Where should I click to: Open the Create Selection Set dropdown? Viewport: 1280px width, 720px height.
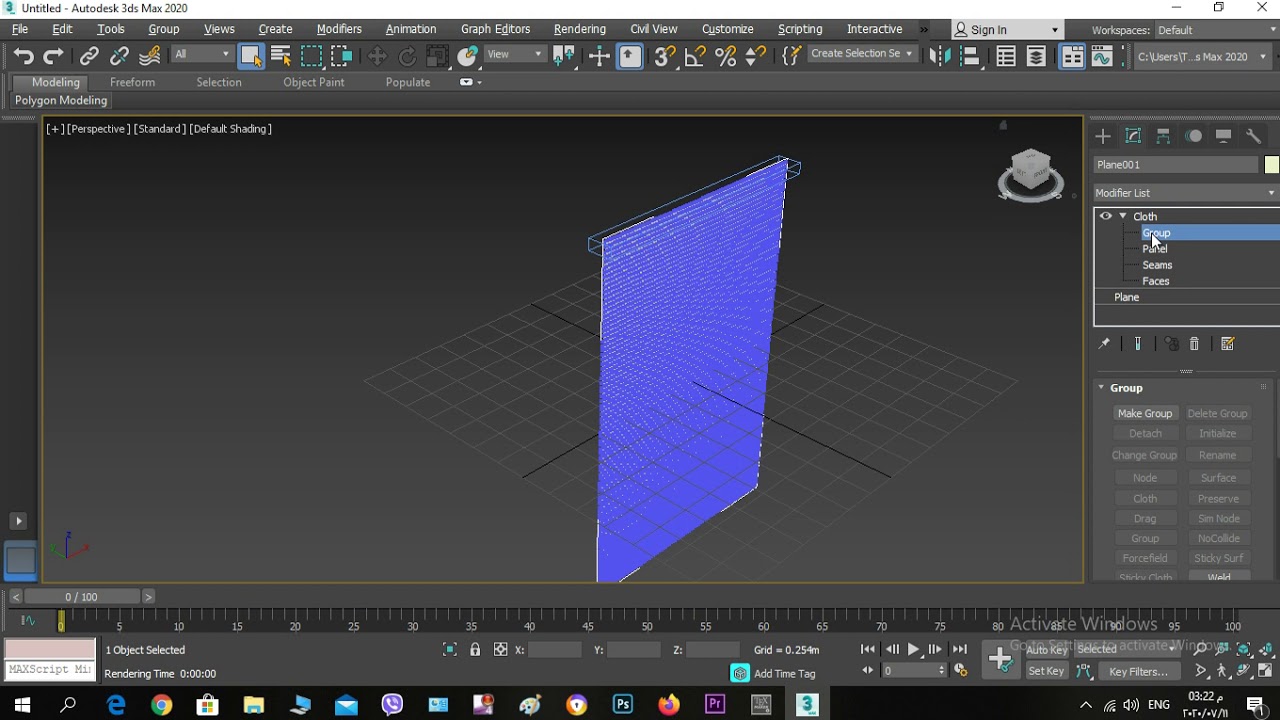pyautogui.click(x=861, y=54)
